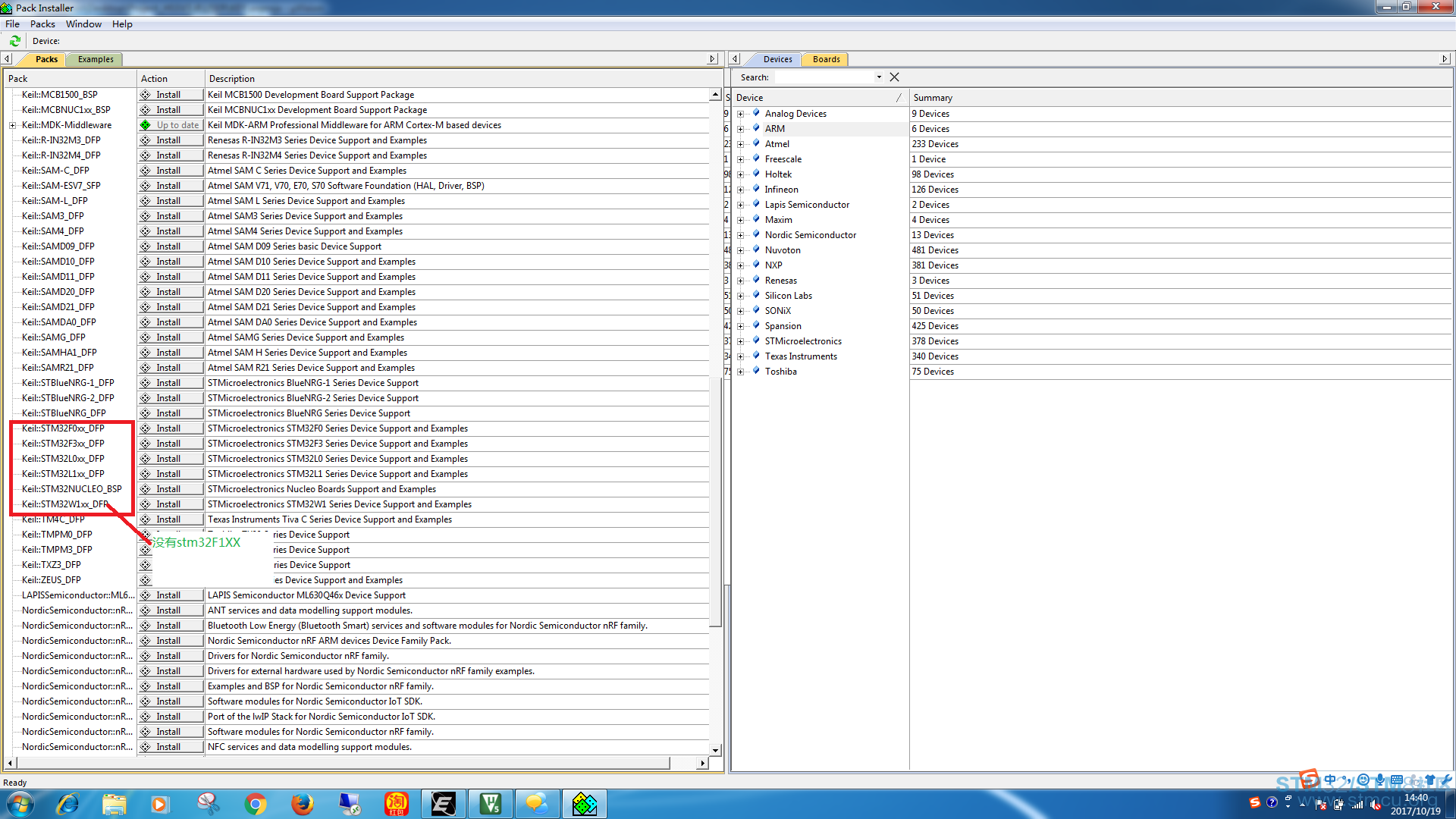This screenshot has height=819, width=1456.
Task: Expand the Freescale vendor tree
Action: pos(741,159)
